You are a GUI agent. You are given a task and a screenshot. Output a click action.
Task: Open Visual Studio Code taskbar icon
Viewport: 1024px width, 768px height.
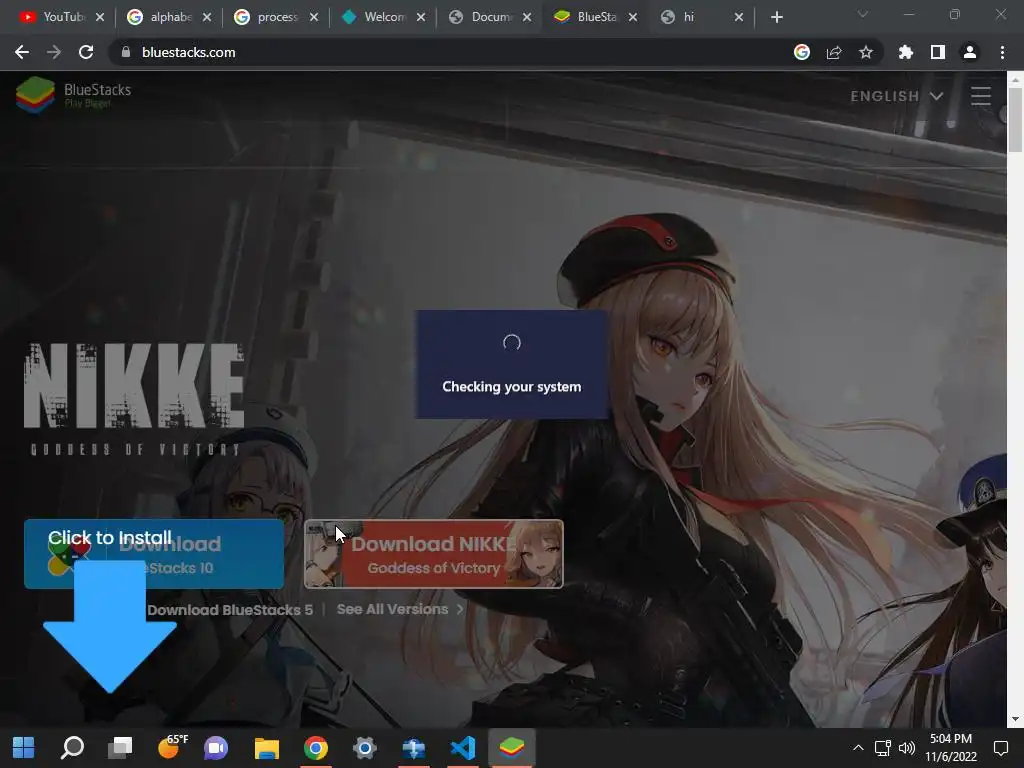point(463,748)
